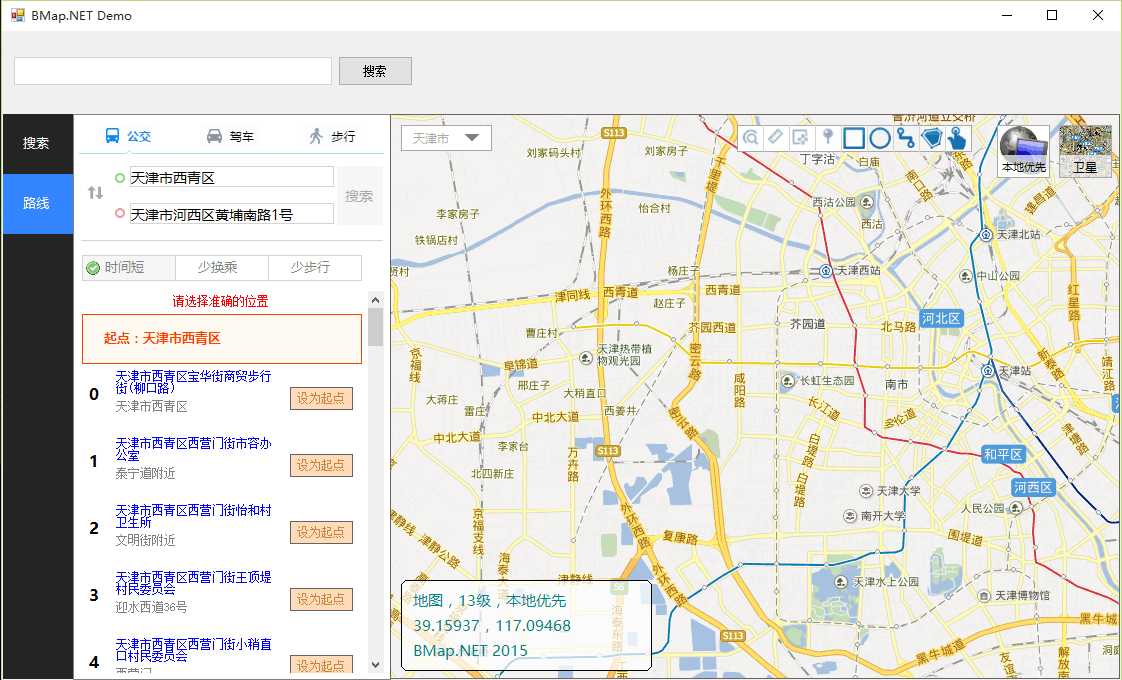
Task: Click the BMap.NET Demo app icon in title bar
Action: pos(17,15)
